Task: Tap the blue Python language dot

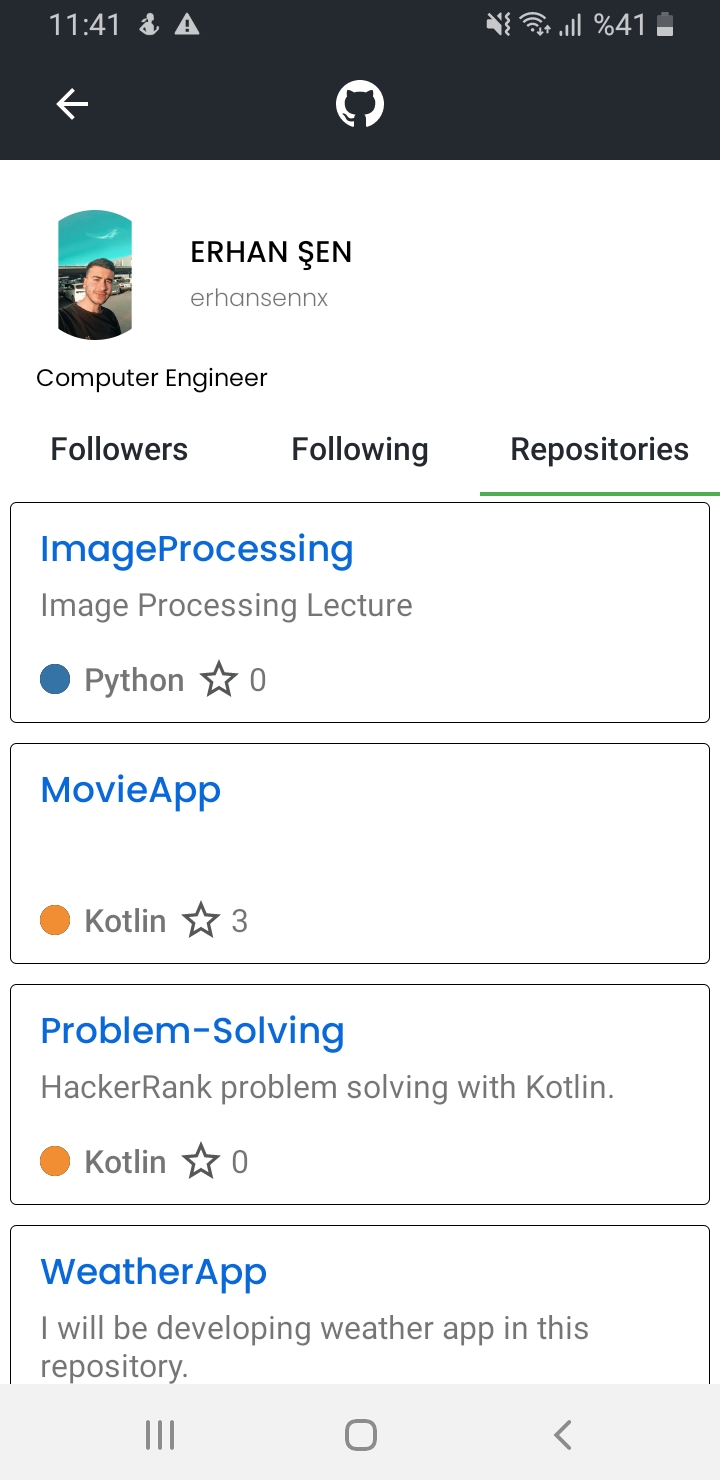Action: [56, 679]
